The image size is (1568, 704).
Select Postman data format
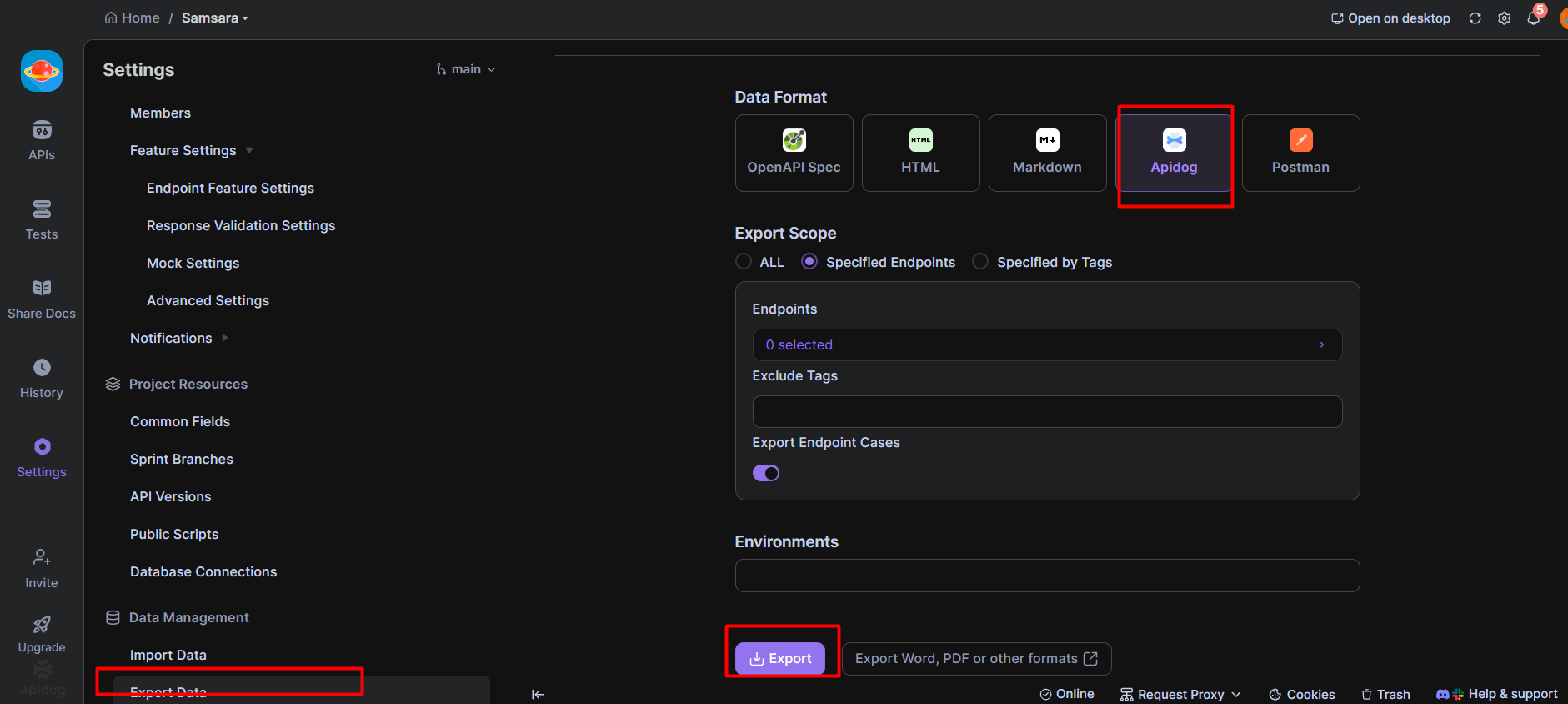click(1300, 153)
